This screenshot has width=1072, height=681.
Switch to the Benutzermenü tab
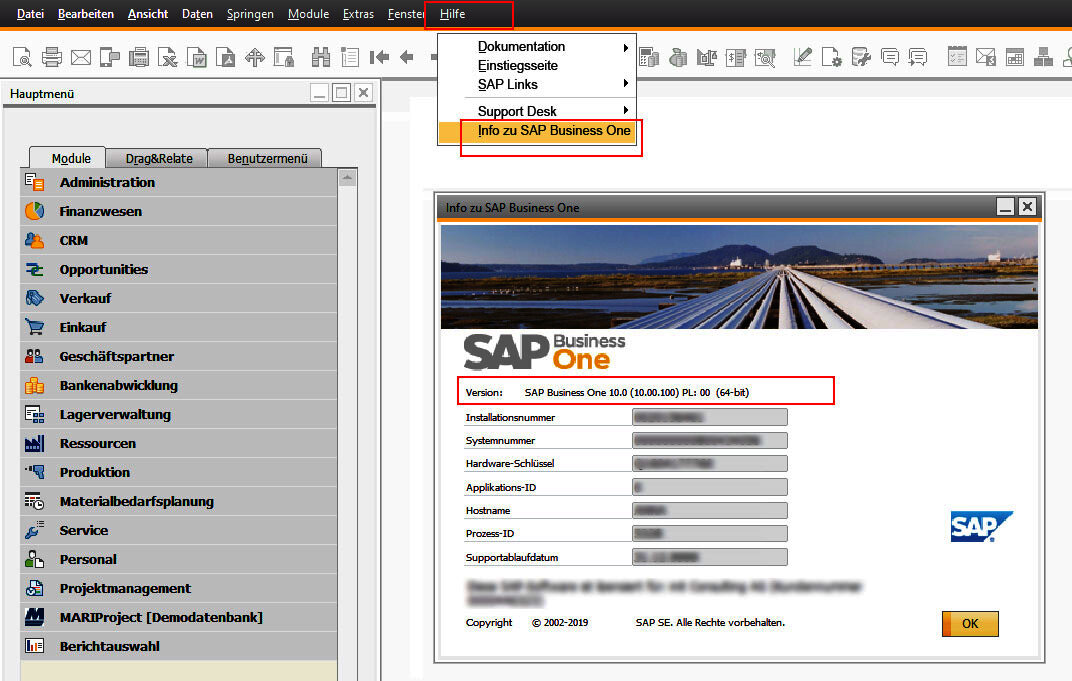tap(266, 158)
